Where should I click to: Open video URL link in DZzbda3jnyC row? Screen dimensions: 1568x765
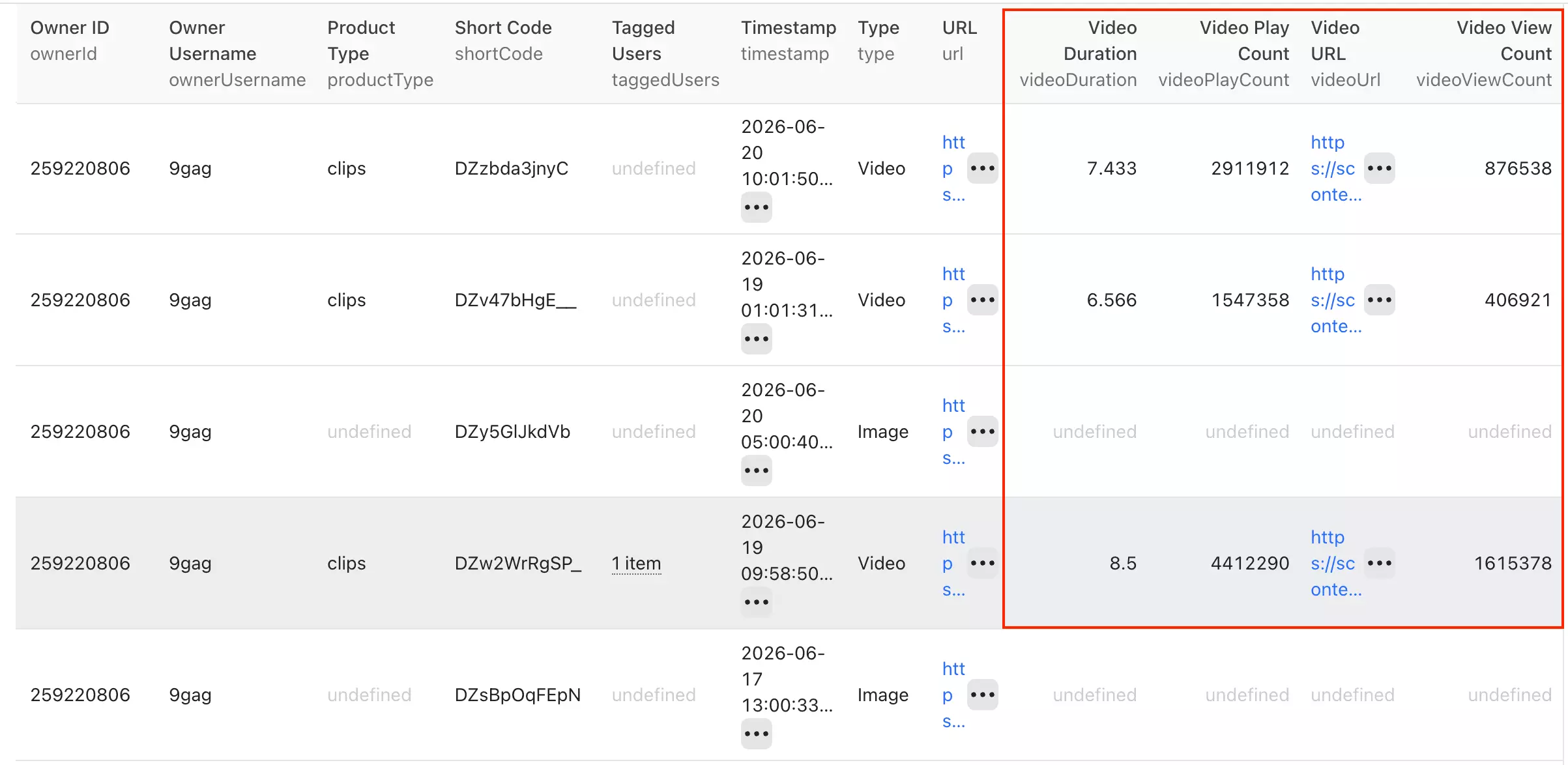pyautogui.click(x=1335, y=168)
